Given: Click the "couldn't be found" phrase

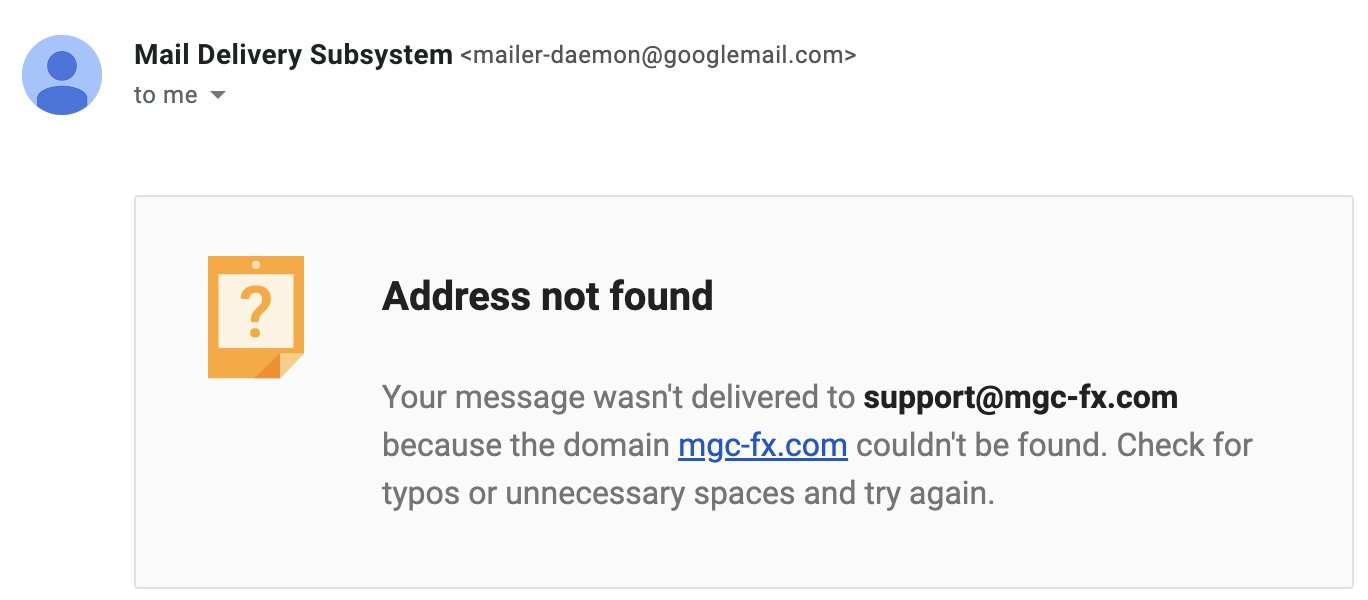Looking at the screenshot, I should coord(980,445).
